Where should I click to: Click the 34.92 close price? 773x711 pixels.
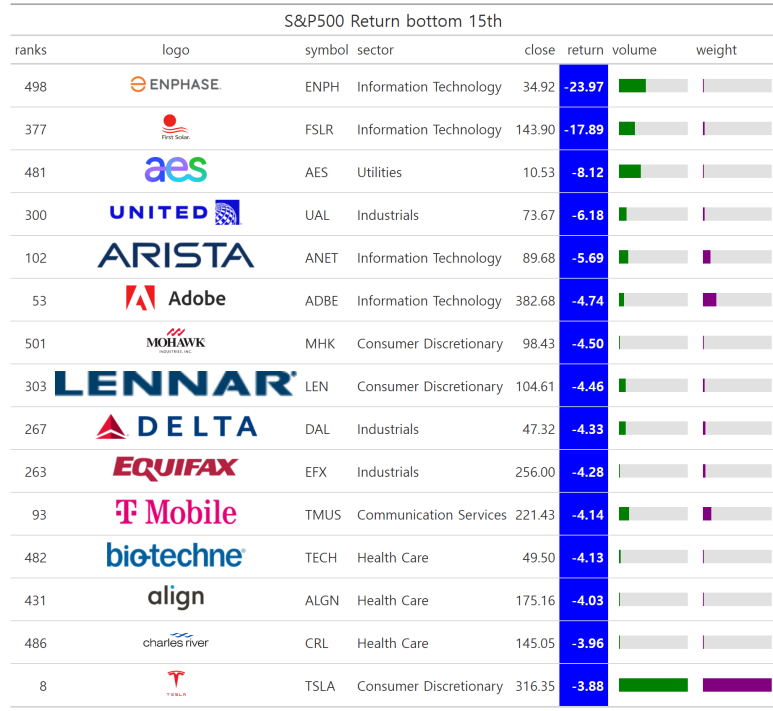[539, 87]
